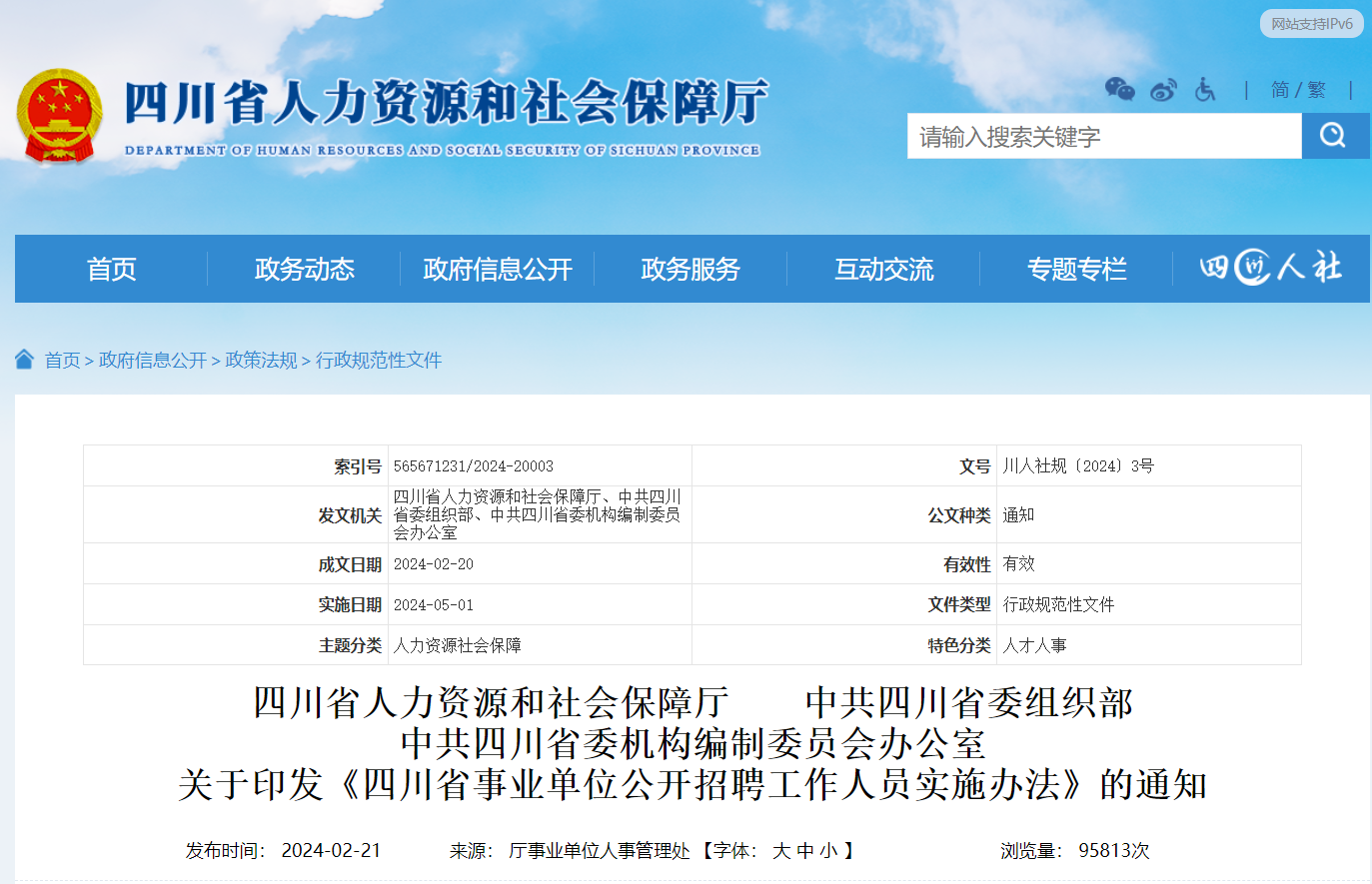The image size is (1372, 884).
Task: Click the 有效性 label cell
Action: tap(844, 564)
